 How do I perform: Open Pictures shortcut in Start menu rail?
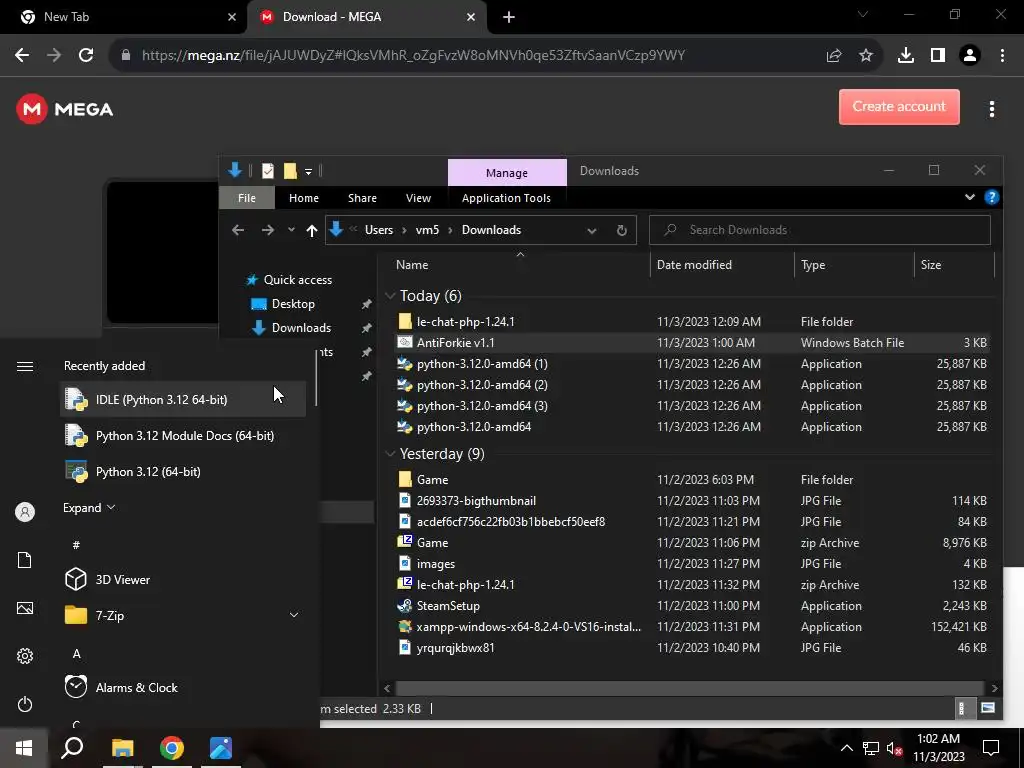25,608
